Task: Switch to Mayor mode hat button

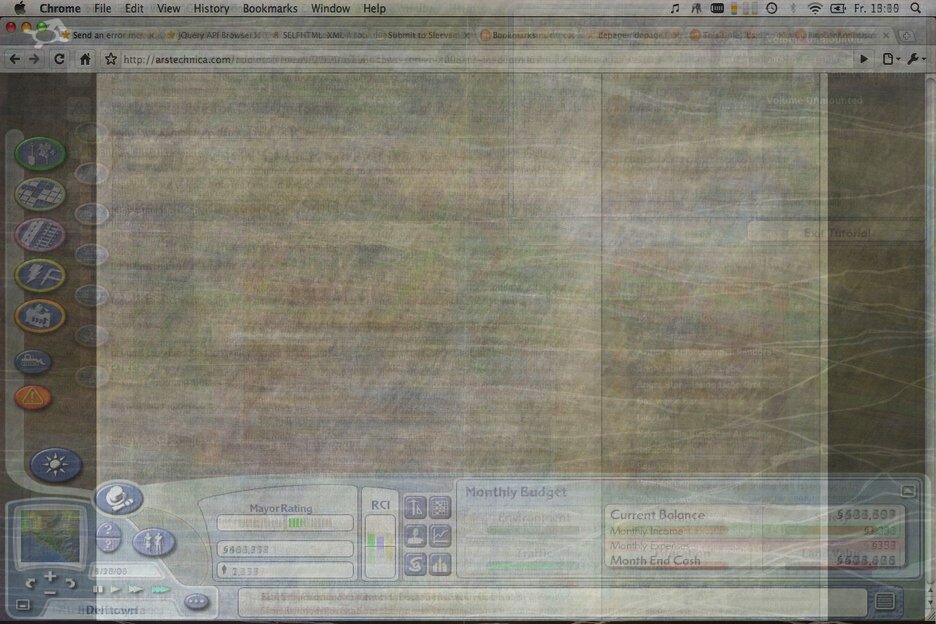Action: coord(119,499)
